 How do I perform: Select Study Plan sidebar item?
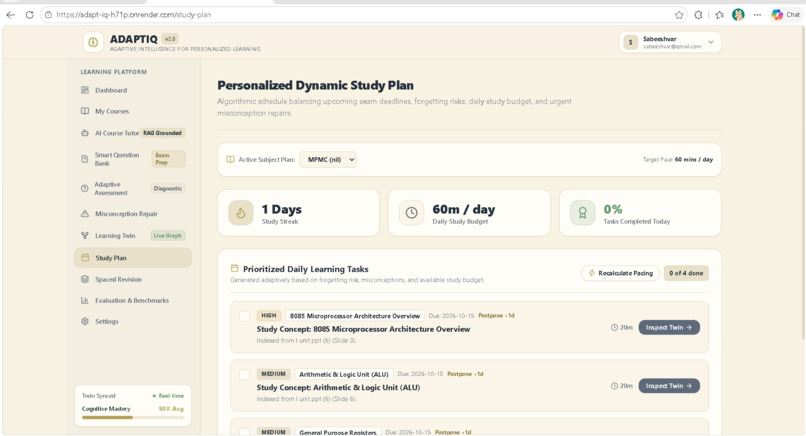click(133, 258)
